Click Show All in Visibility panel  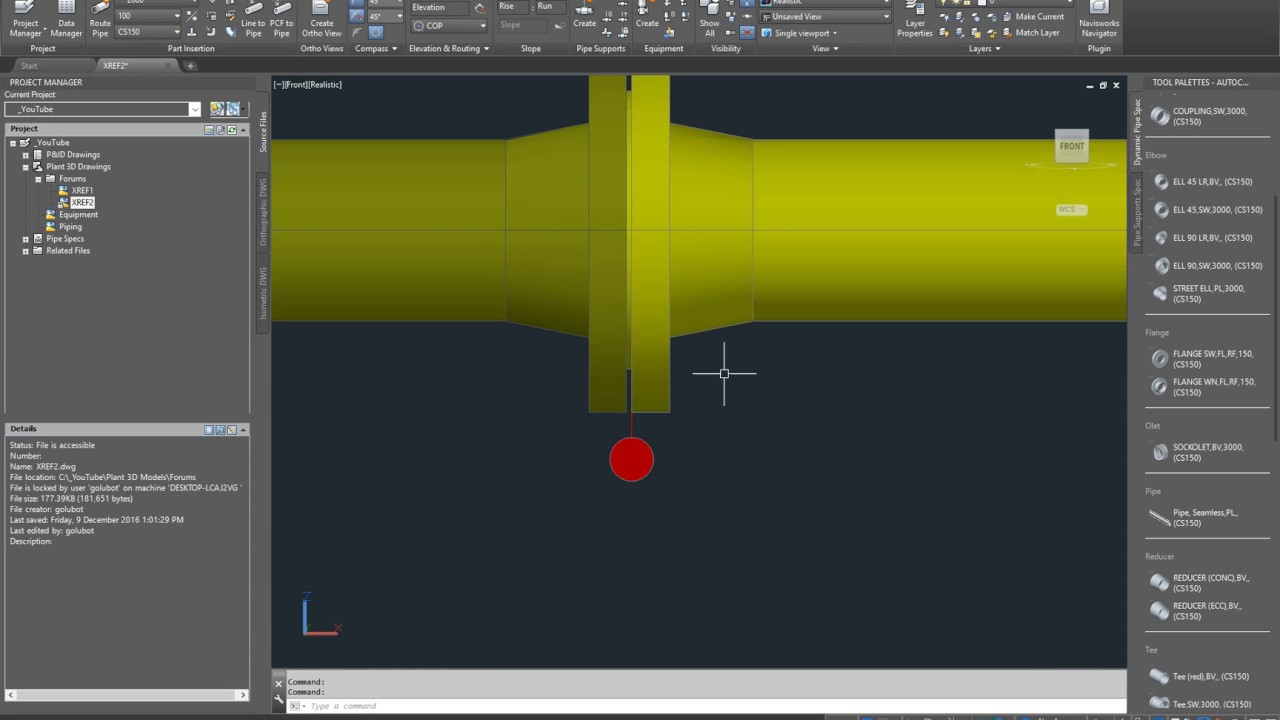coord(709,20)
